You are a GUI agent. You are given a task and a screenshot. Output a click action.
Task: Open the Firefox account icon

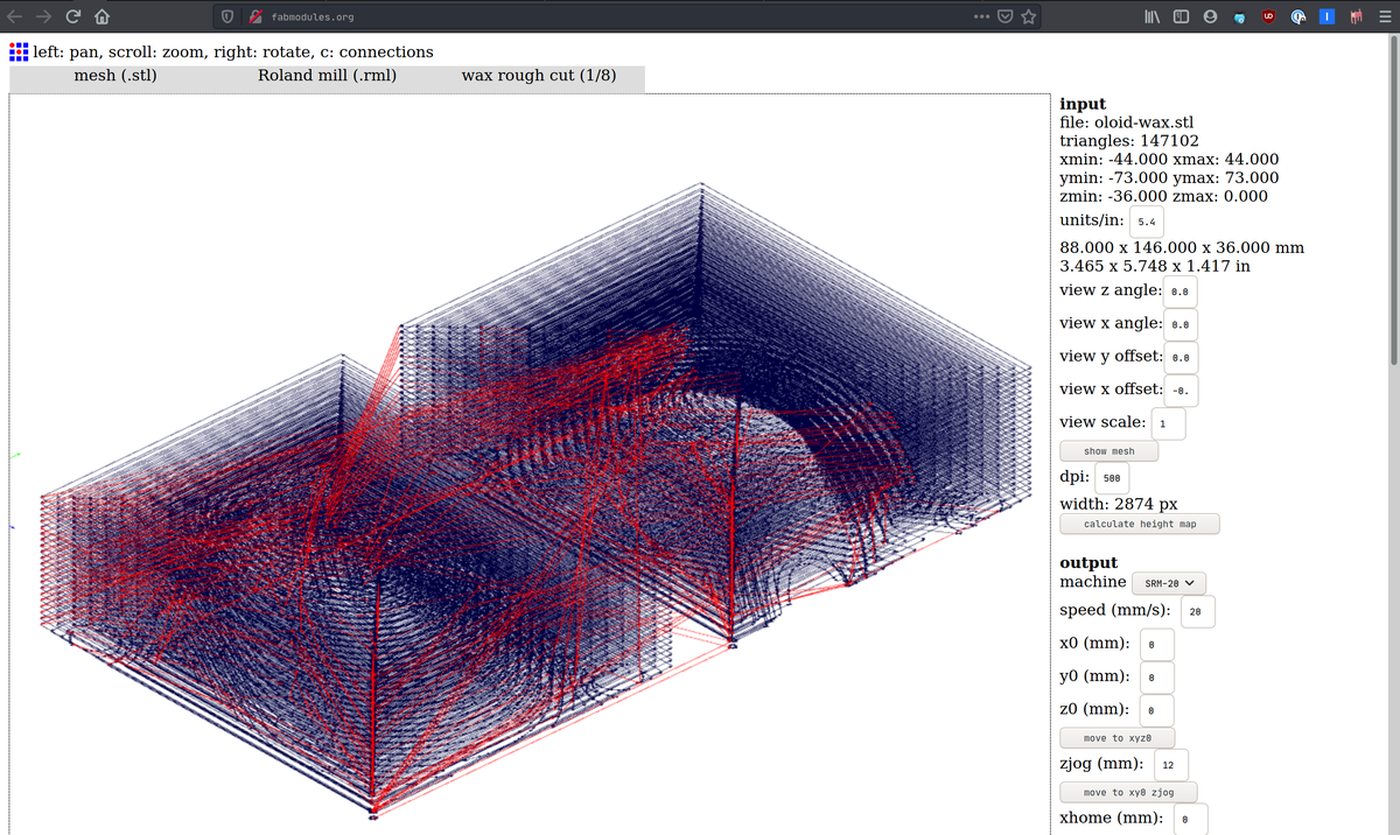point(1210,17)
